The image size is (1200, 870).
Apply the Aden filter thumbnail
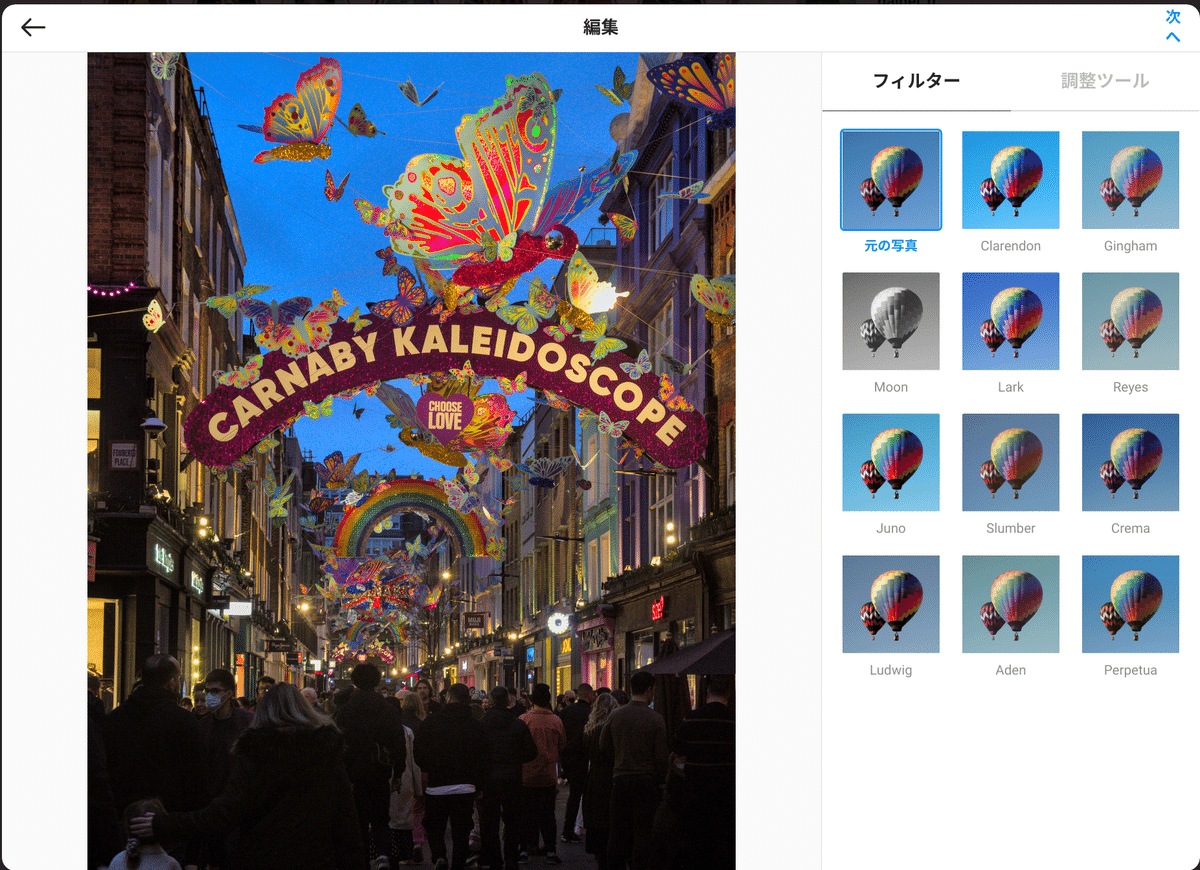(1011, 604)
